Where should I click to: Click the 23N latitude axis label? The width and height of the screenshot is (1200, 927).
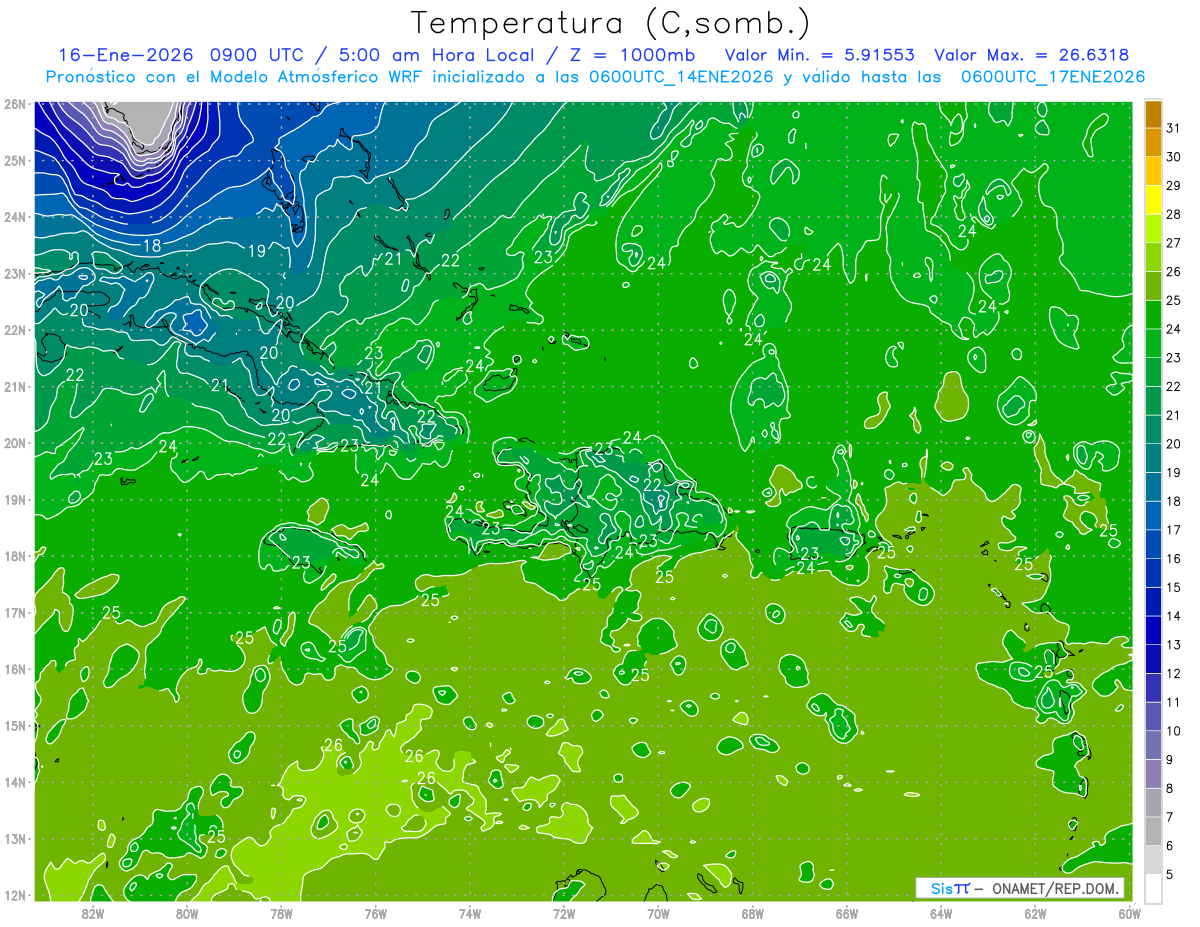pyautogui.click(x=14, y=273)
